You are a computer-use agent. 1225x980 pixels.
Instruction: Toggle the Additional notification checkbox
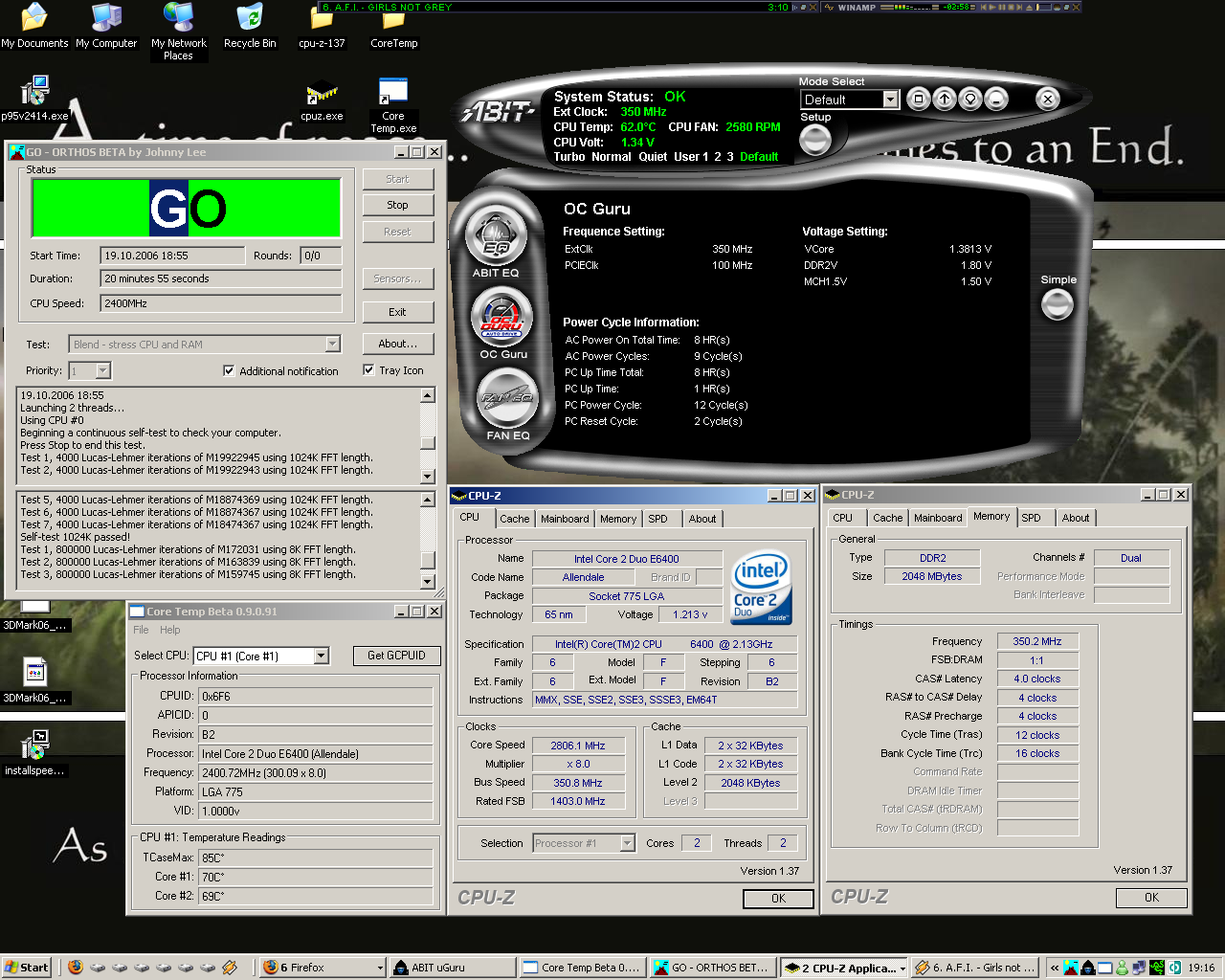click(x=229, y=370)
